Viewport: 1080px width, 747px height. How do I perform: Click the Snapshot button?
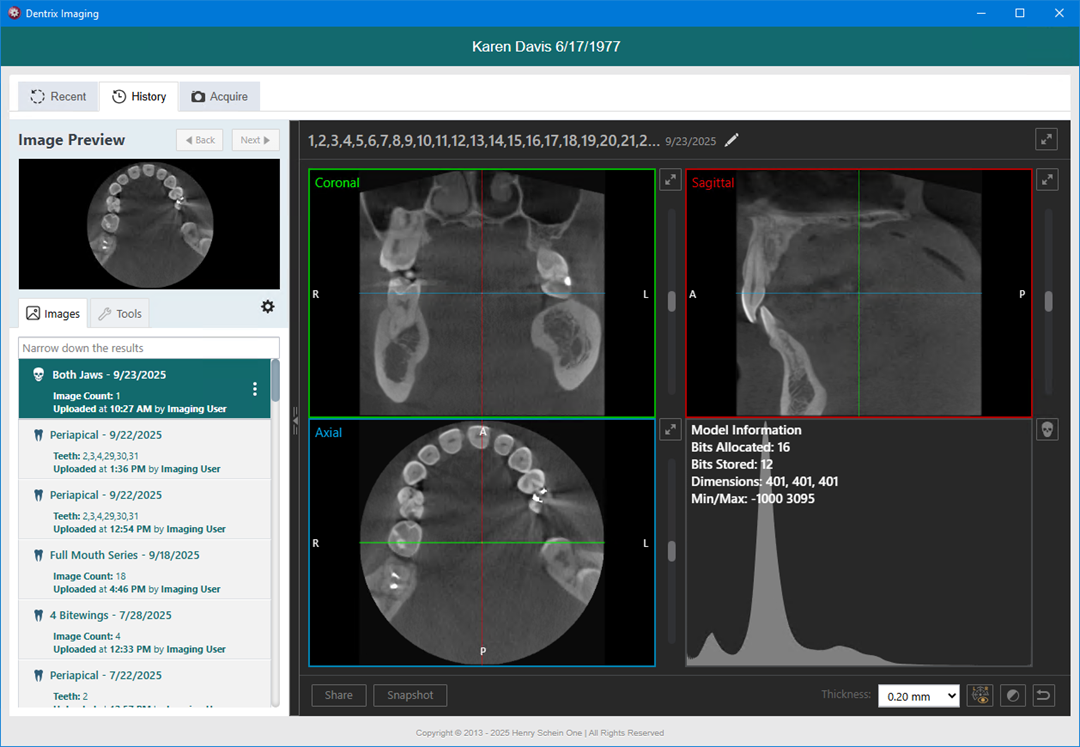[410, 695]
